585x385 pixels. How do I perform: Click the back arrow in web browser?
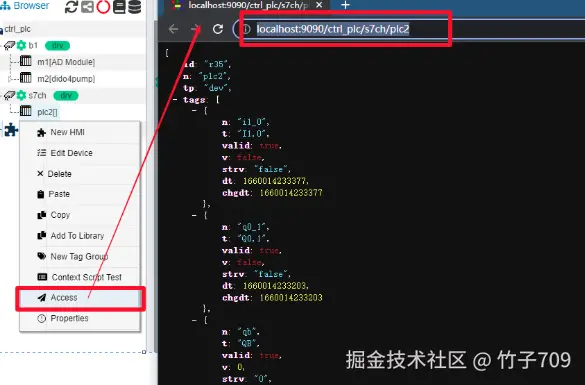point(173,29)
